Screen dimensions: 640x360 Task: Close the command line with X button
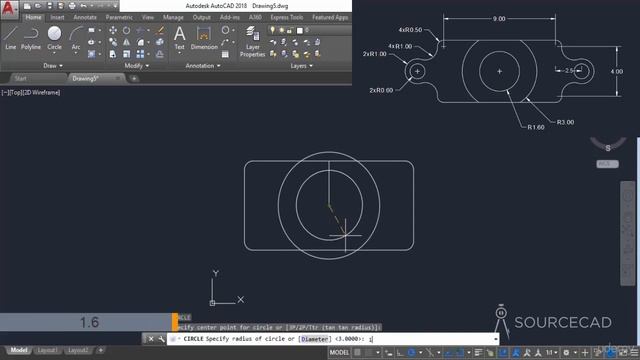151,339
